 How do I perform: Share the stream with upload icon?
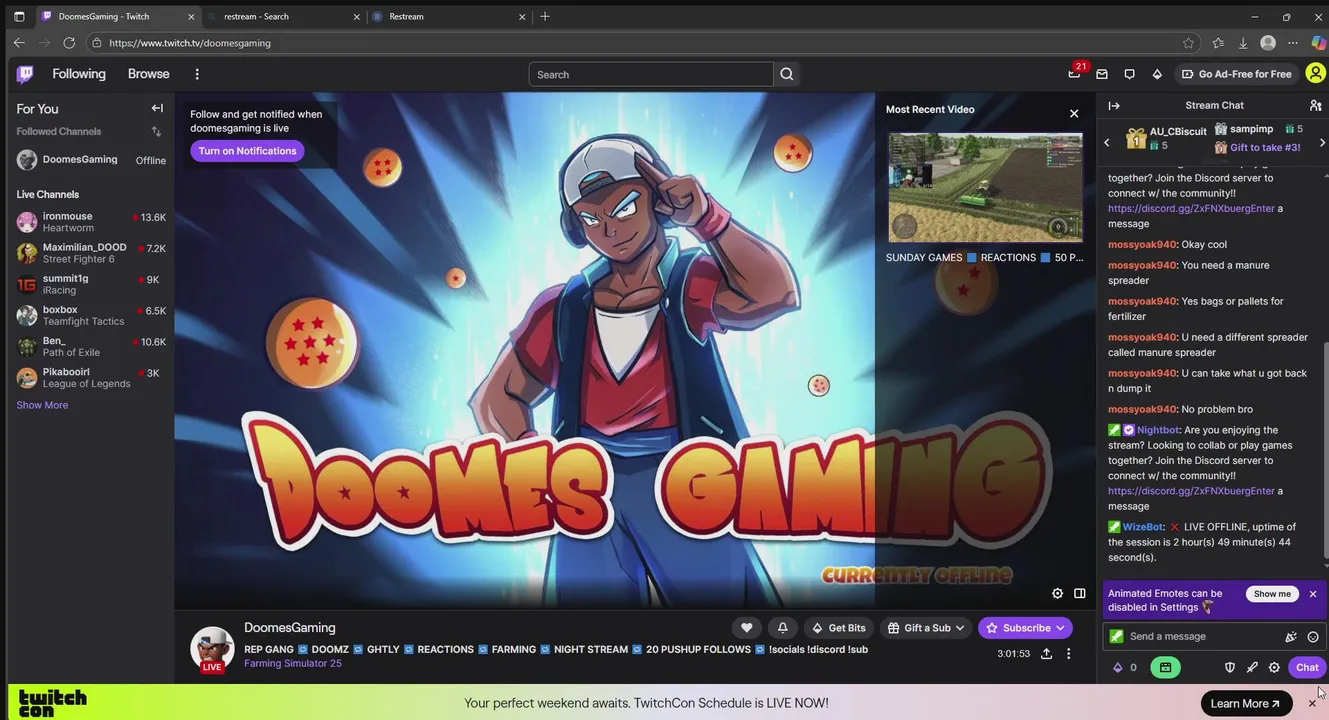click(x=1046, y=653)
